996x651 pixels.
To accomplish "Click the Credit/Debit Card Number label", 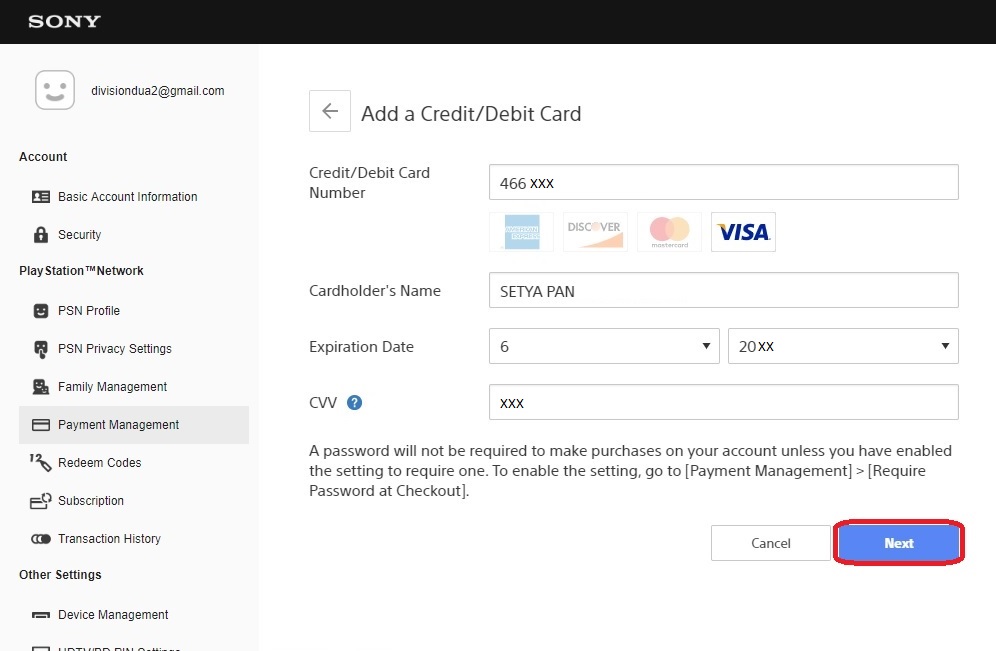I will tap(369, 182).
